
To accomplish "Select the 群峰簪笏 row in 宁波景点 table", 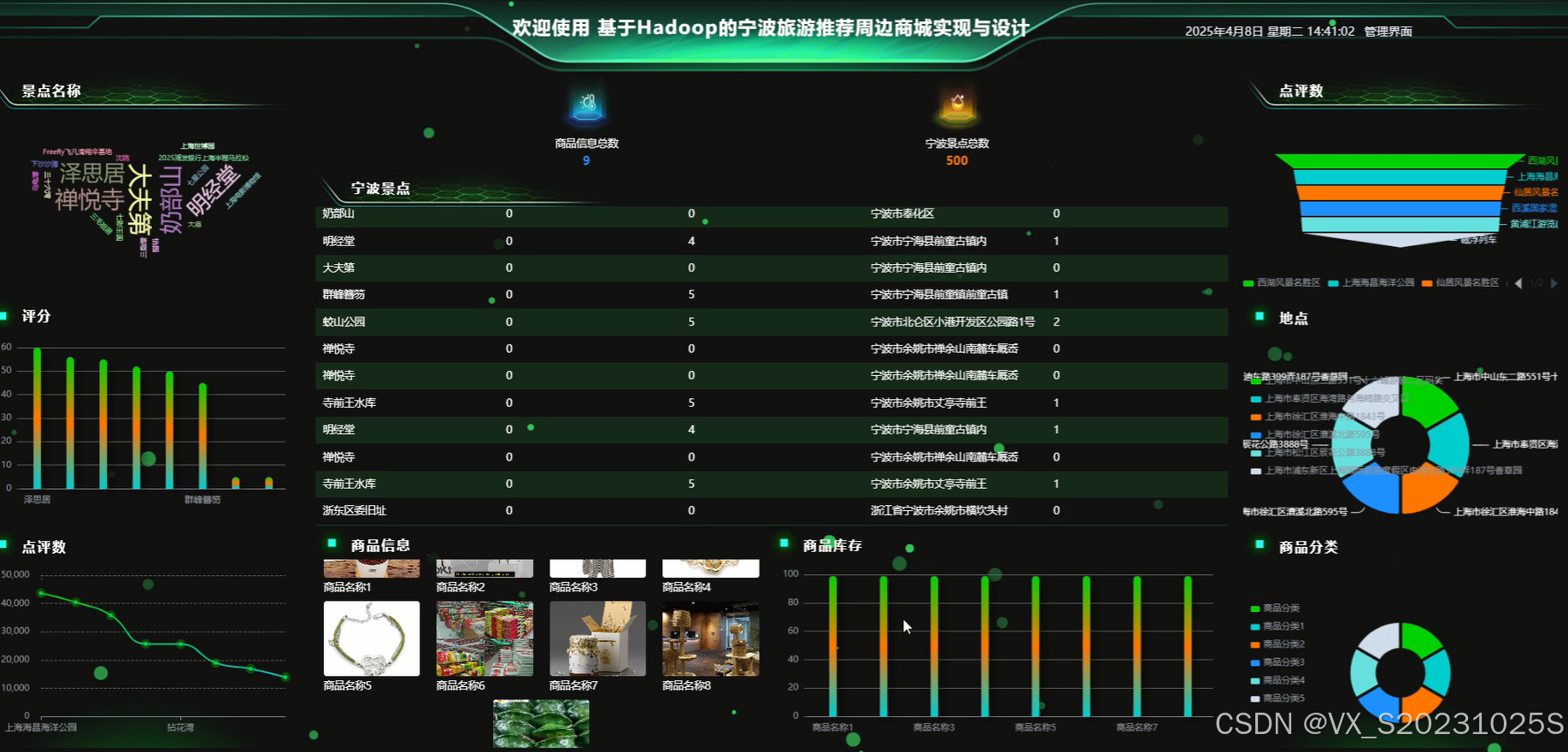I will [x=772, y=294].
